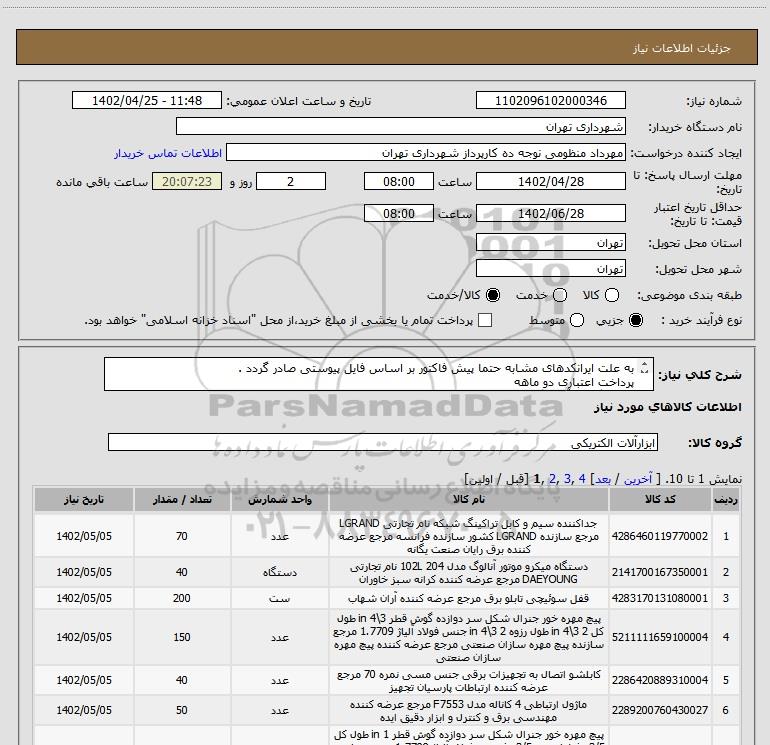Click the کد کالا column header
This screenshot has height=745, width=770.
point(660,499)
